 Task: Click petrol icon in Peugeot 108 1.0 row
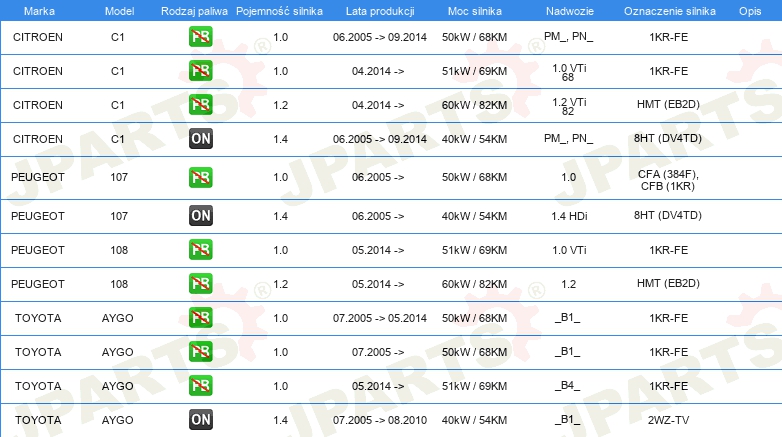tap(200, 250)
